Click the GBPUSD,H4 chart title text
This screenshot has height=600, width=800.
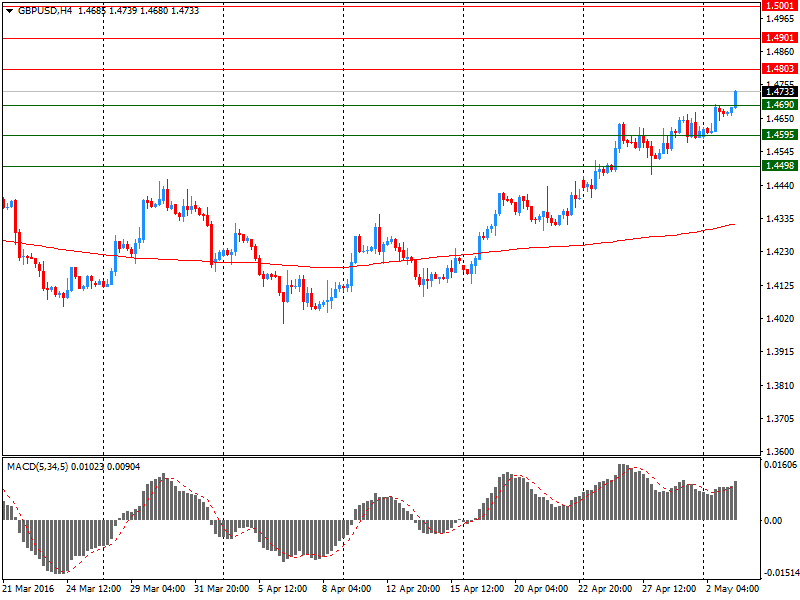45,11
